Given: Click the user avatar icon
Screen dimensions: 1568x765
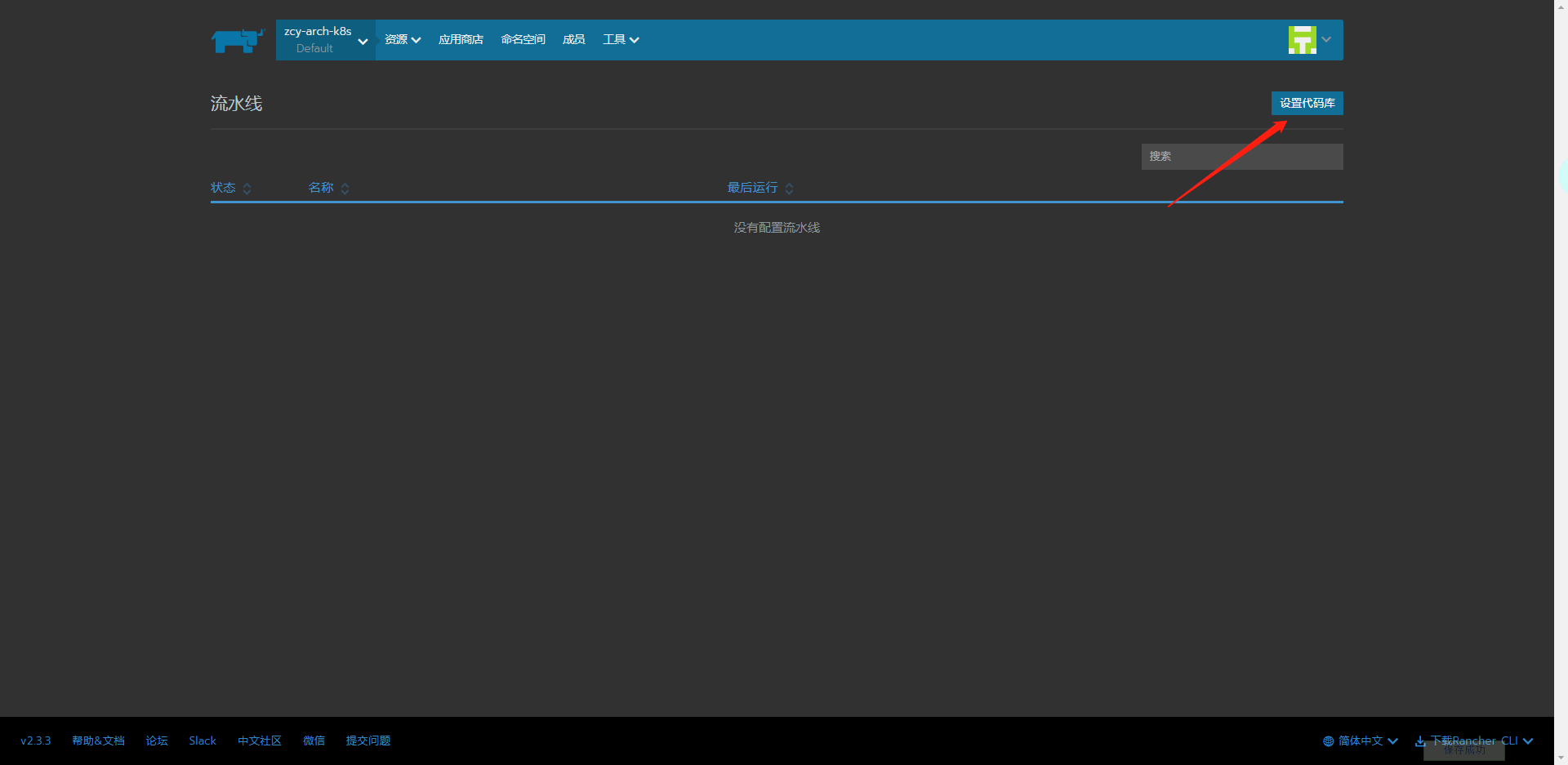Looking at the screenshot, I should pyautogui.click(x=1302, y=40).
